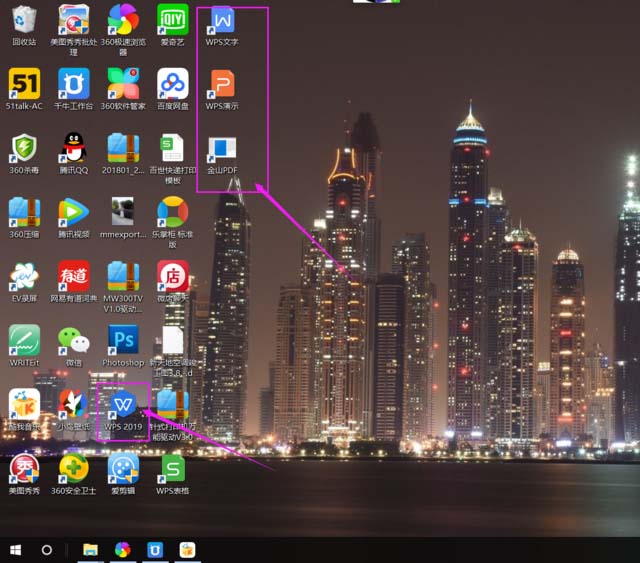
Task: Open the 百度网盘 cloud drive shortcut
Action: click(173, 84)
